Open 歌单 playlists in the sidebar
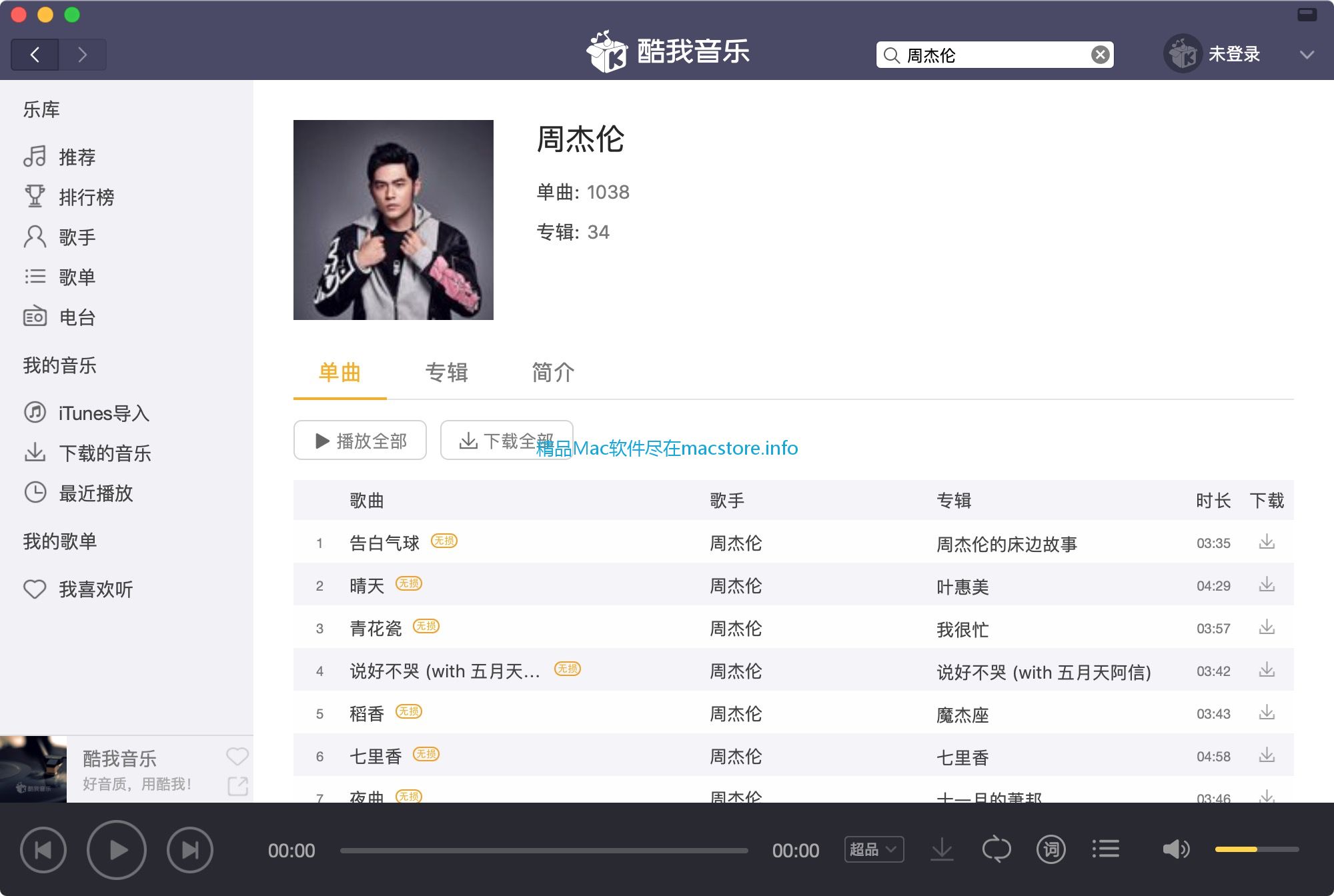Image resolution: width=1334 pixels, height=896 pixels. (x=60, y=277)
